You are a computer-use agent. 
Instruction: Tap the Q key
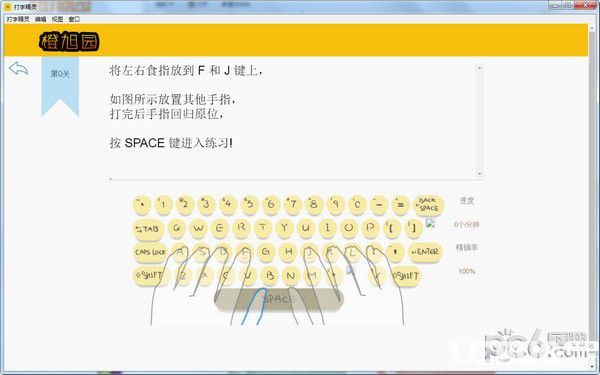[x=177, y=228]
